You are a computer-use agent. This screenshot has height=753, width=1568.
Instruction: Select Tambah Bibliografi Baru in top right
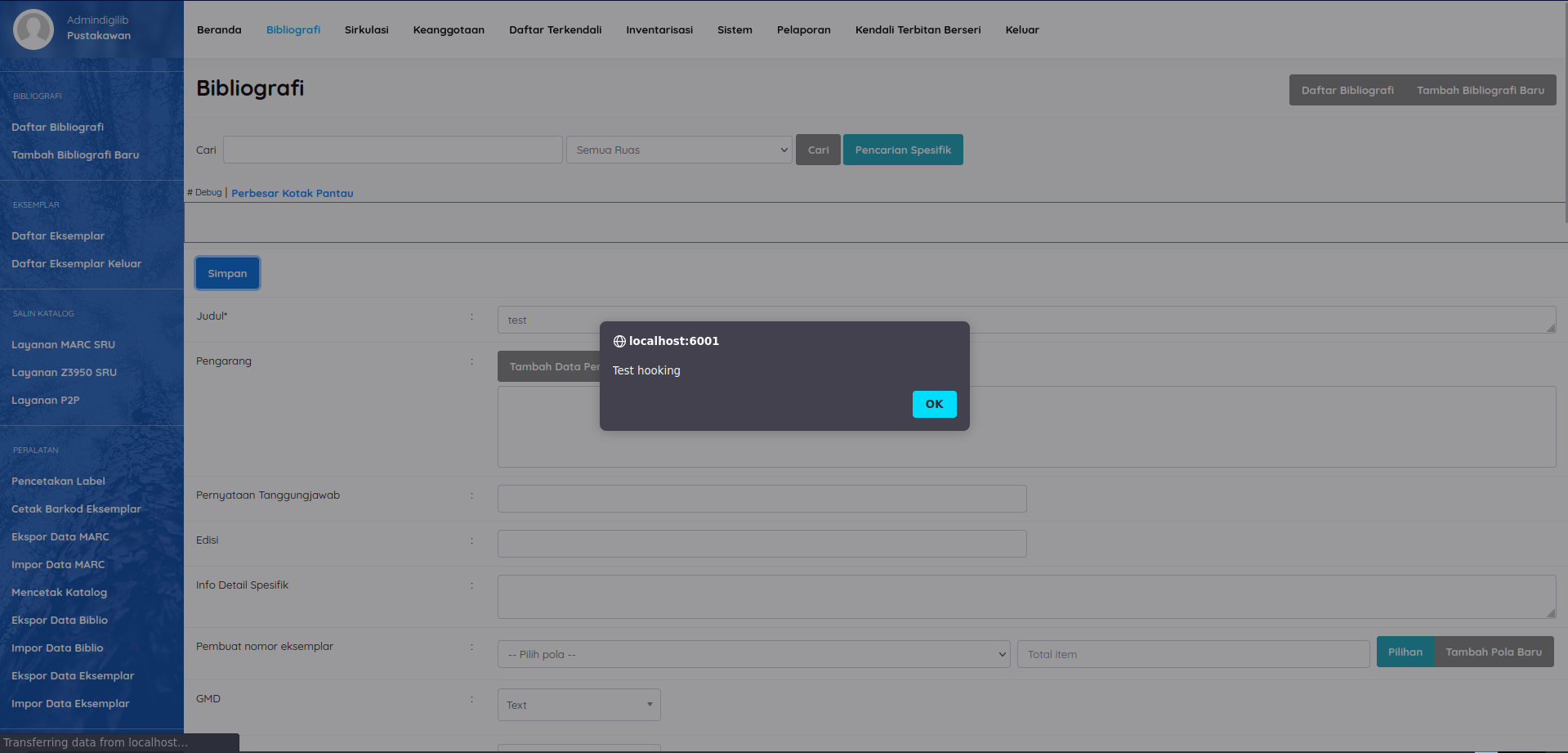(1480, 91)
